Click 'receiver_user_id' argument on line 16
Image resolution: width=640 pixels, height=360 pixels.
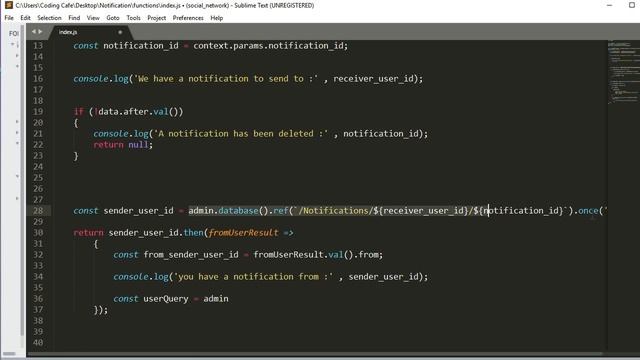coord(374,79)
